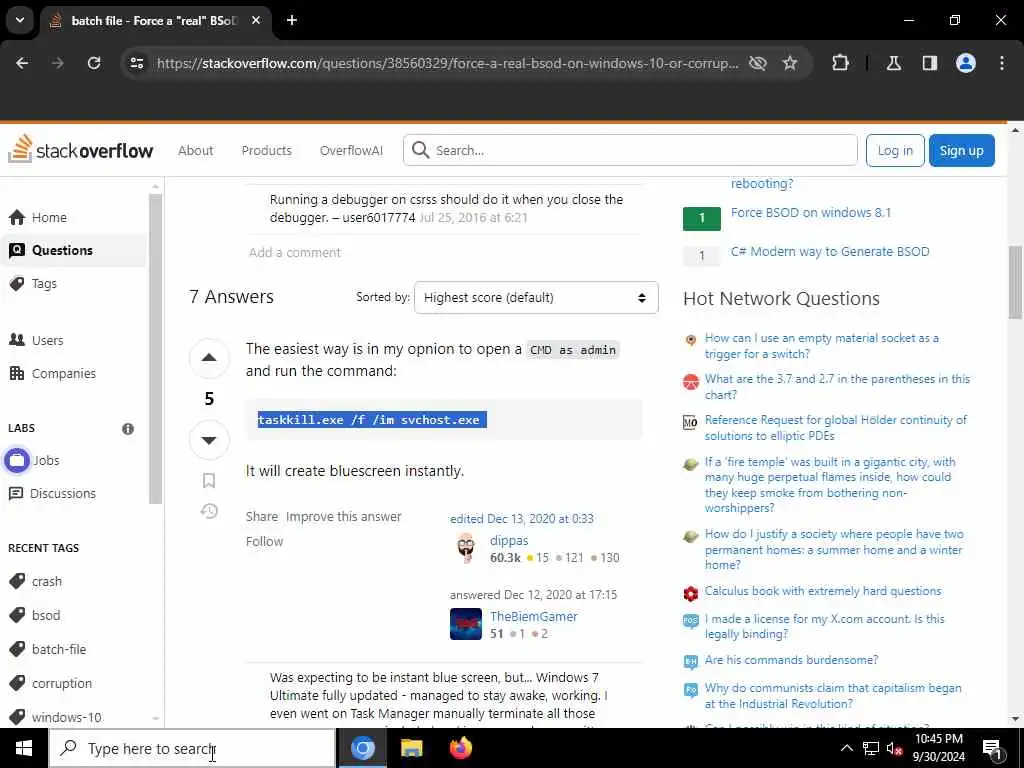The width and height of the screenshot is (1024, 768).
Task: Expand the tab search dropdown
Action: point(20,20)
